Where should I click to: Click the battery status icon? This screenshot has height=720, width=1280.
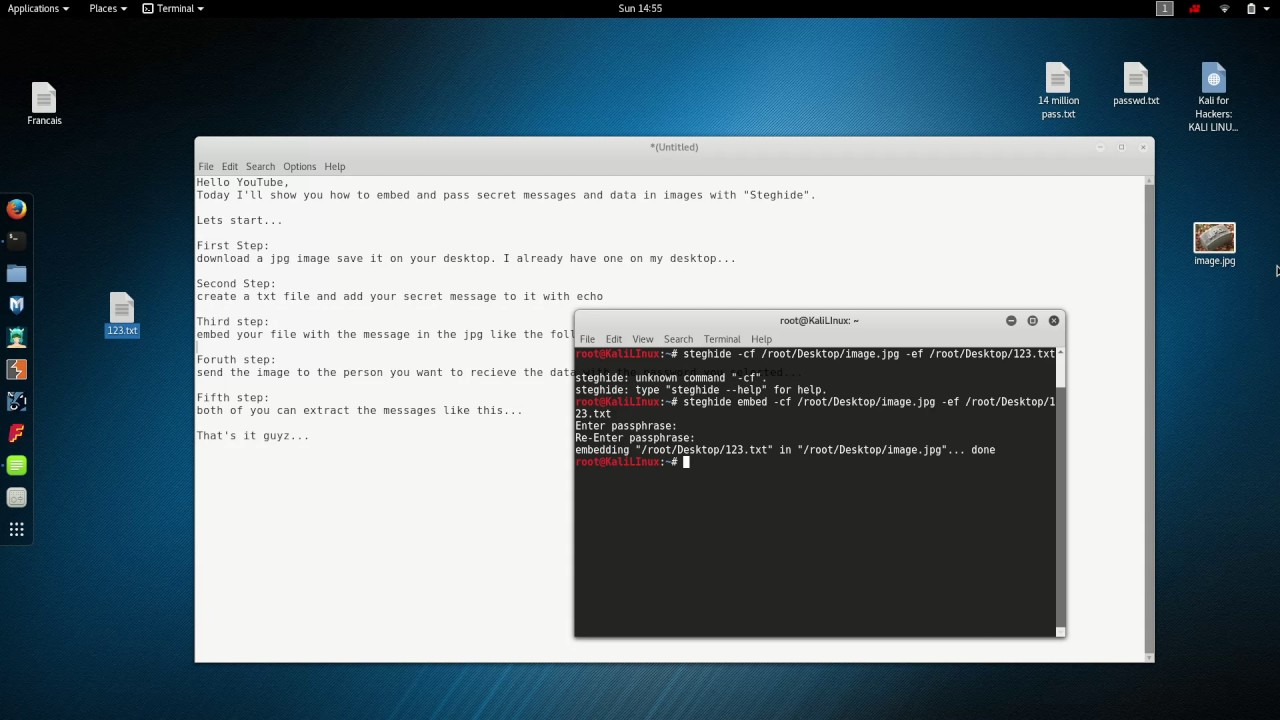click(x=1251, y=8)
